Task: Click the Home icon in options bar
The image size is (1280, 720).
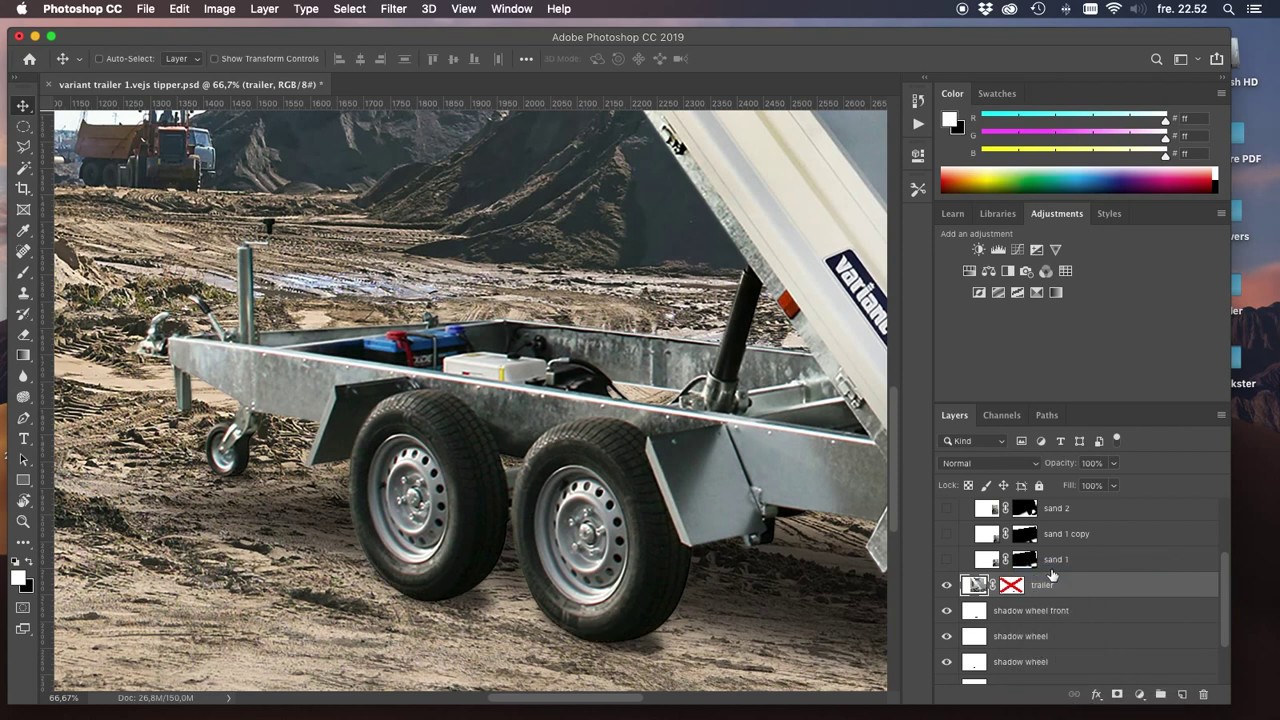Action: 29,59
